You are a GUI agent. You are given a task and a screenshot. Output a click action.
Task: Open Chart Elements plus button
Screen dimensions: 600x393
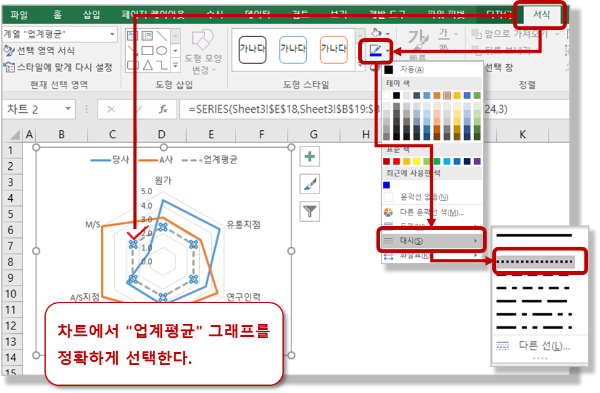pyautogui.click(x=310, y=156)
